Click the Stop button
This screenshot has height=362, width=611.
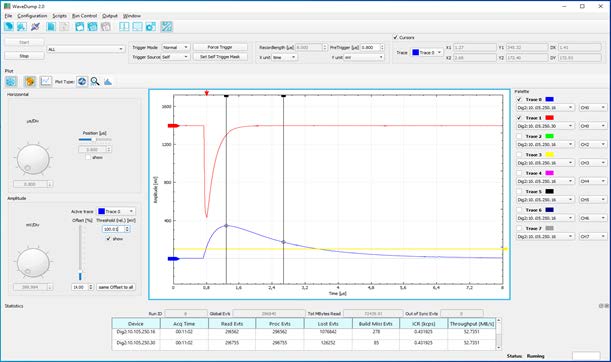pos(24,56)
